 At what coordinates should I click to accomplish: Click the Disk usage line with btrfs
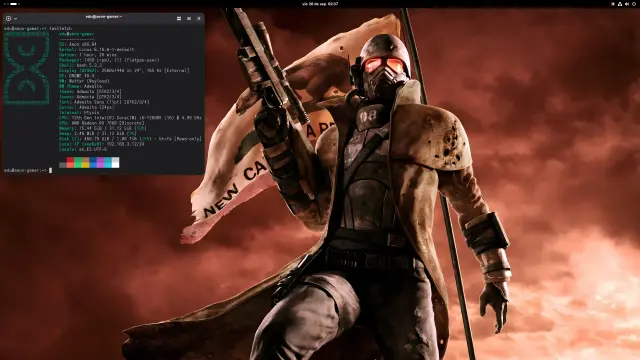click(x=130, y=139)
